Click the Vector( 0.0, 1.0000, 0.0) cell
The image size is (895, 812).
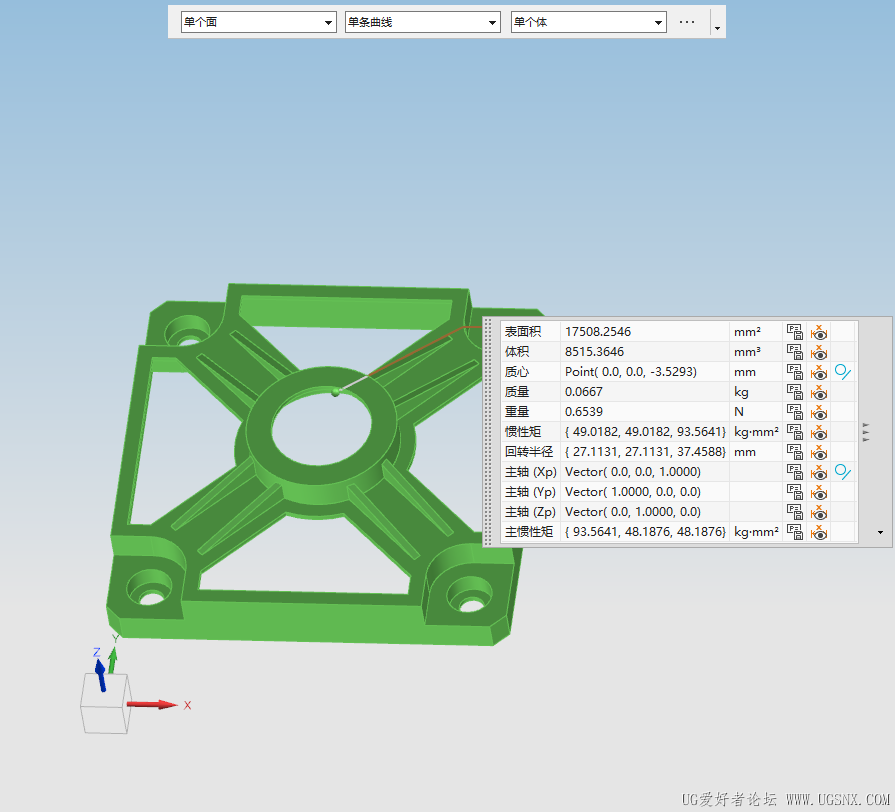[645, 511]
